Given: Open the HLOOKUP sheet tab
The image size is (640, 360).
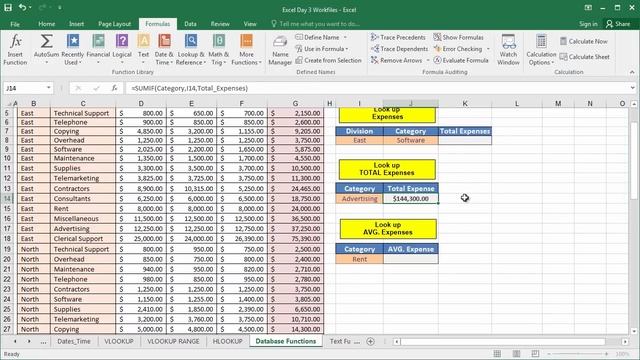Looking at the screenshot, I should [227, 341].
